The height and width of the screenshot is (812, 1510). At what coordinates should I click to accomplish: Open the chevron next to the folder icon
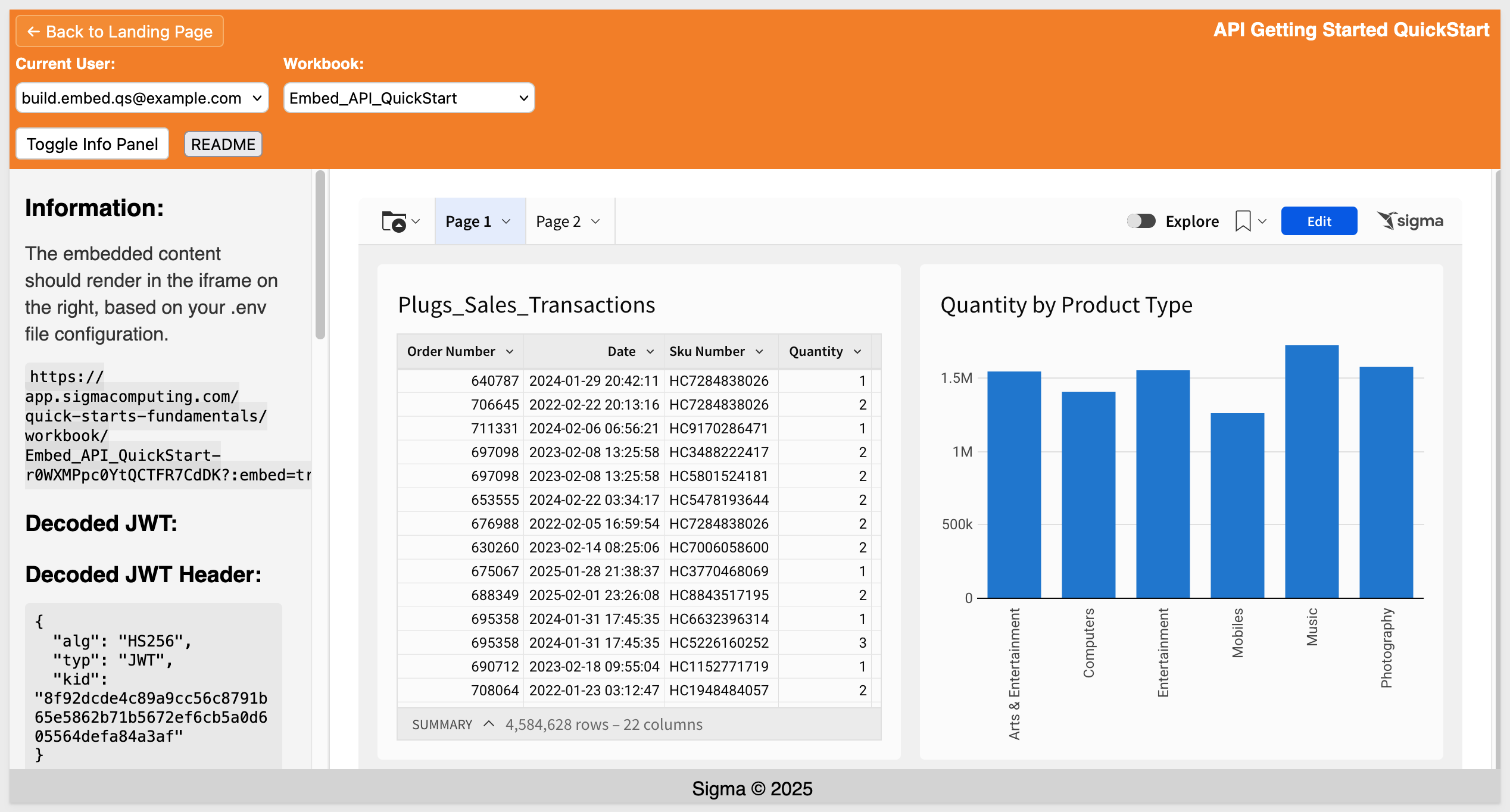click(x=416, y=221)
